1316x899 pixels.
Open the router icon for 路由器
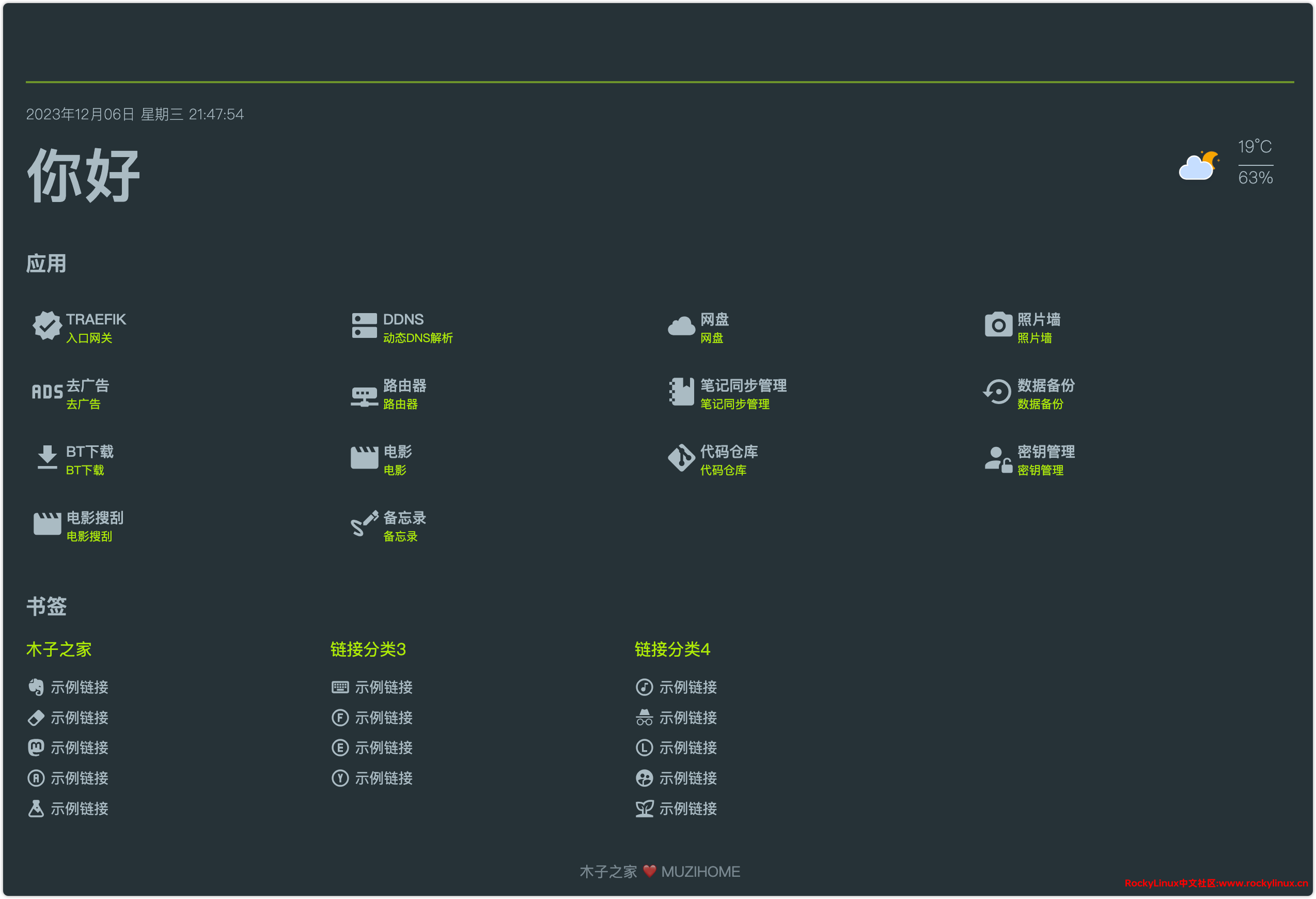[x=364, y=396]
